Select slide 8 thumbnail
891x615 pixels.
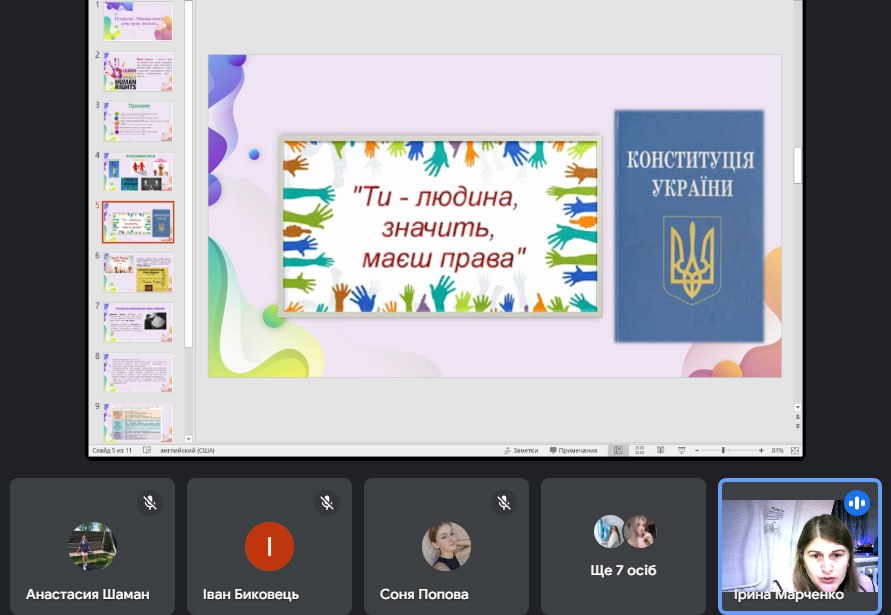click(x=138, y=373)
